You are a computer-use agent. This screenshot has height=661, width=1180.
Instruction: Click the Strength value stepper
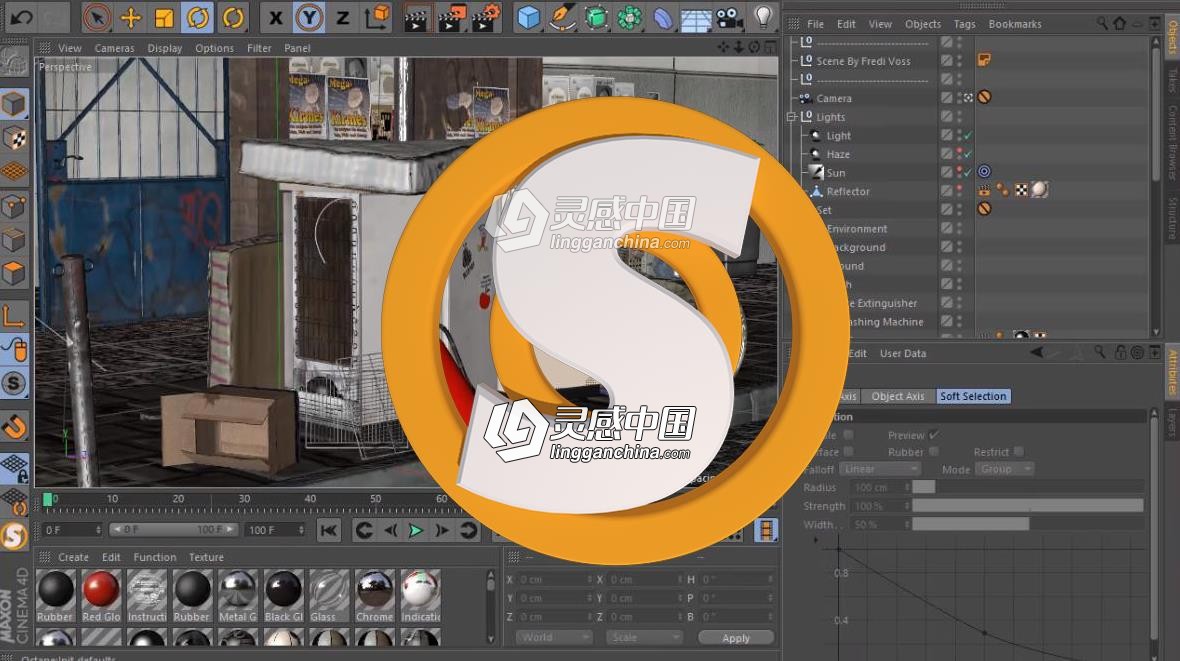coord(907,506)
